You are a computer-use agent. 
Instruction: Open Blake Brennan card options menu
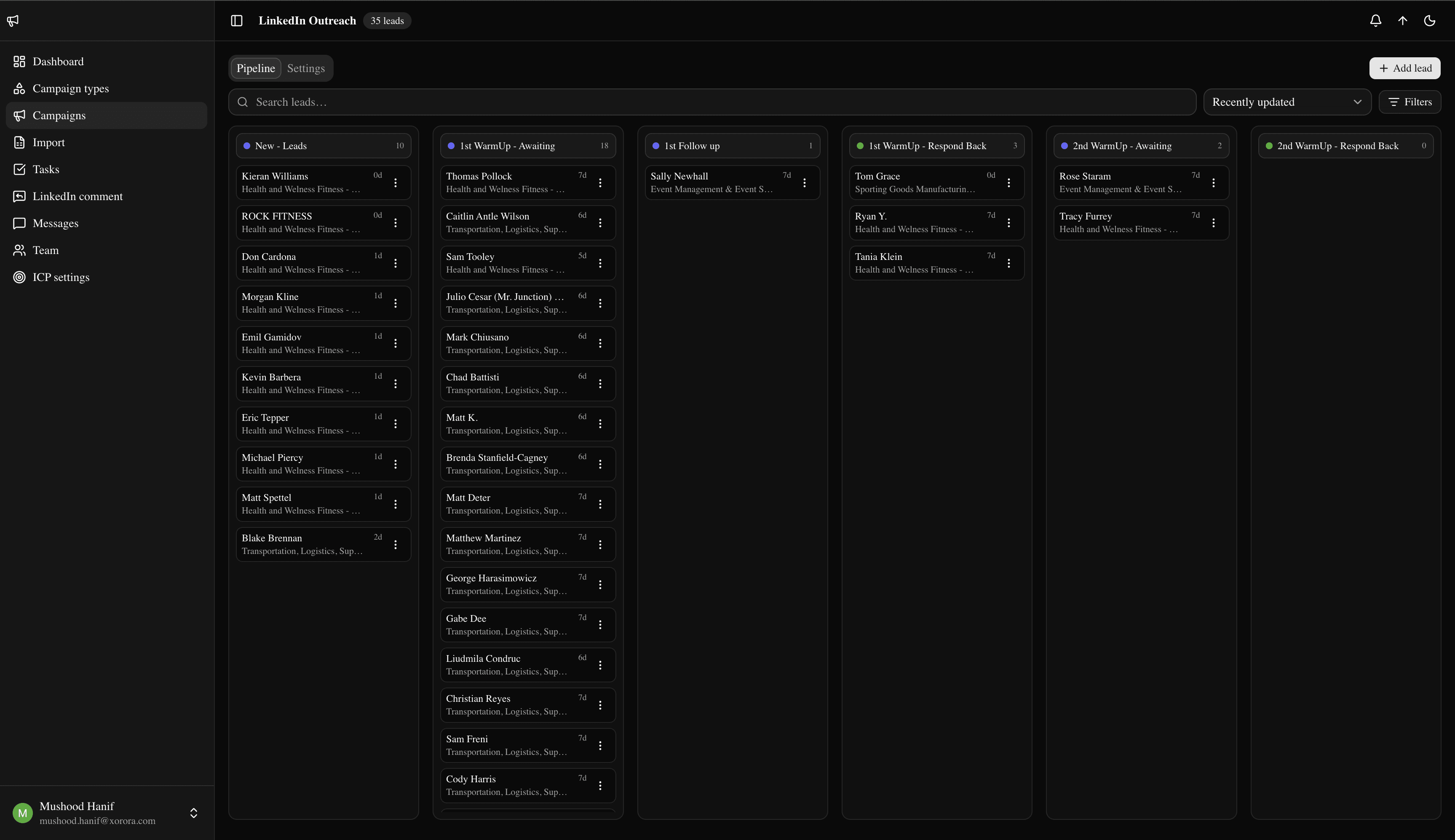click(x=395, y=545)
